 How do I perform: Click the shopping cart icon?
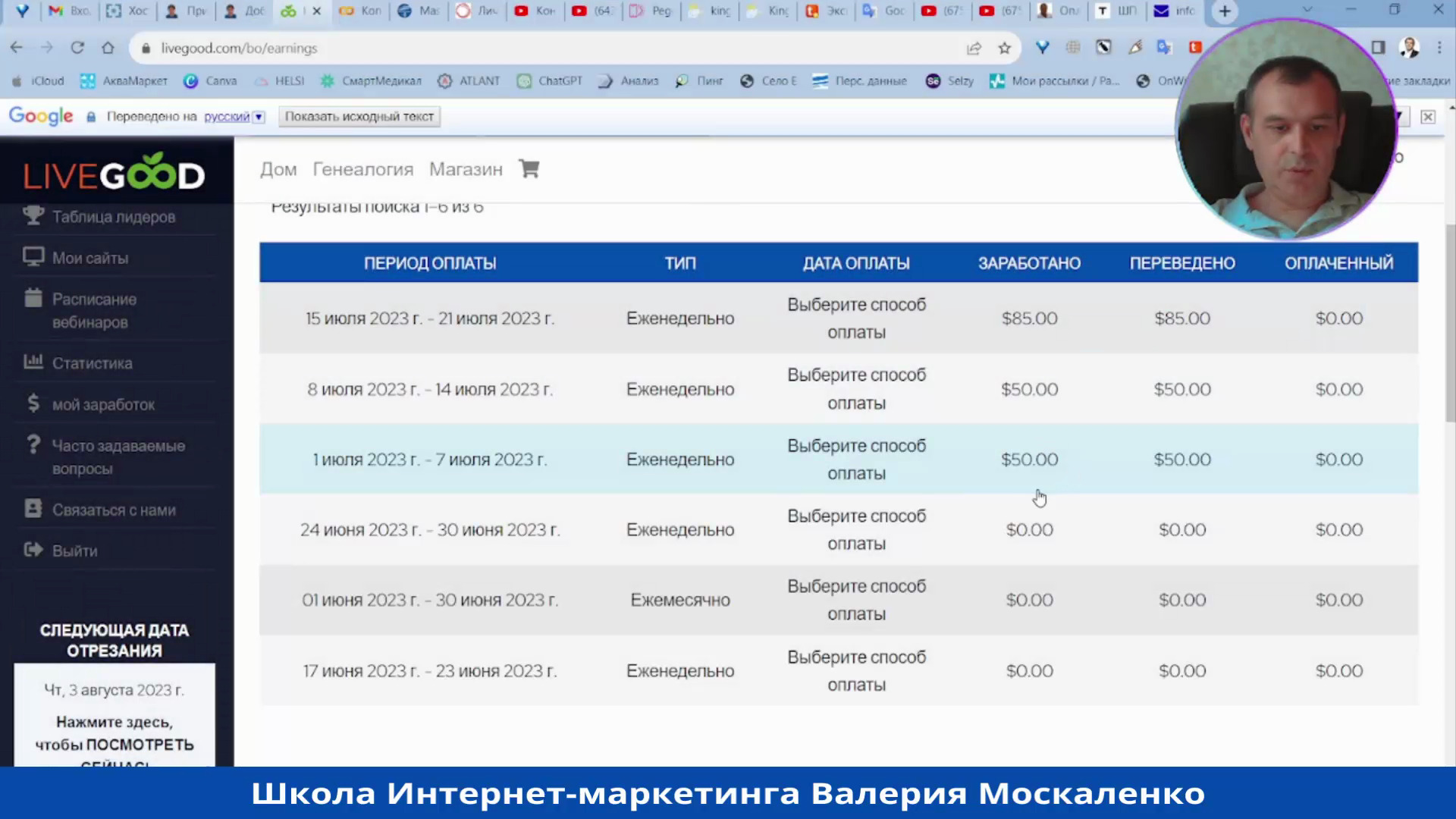coord(529,168)
